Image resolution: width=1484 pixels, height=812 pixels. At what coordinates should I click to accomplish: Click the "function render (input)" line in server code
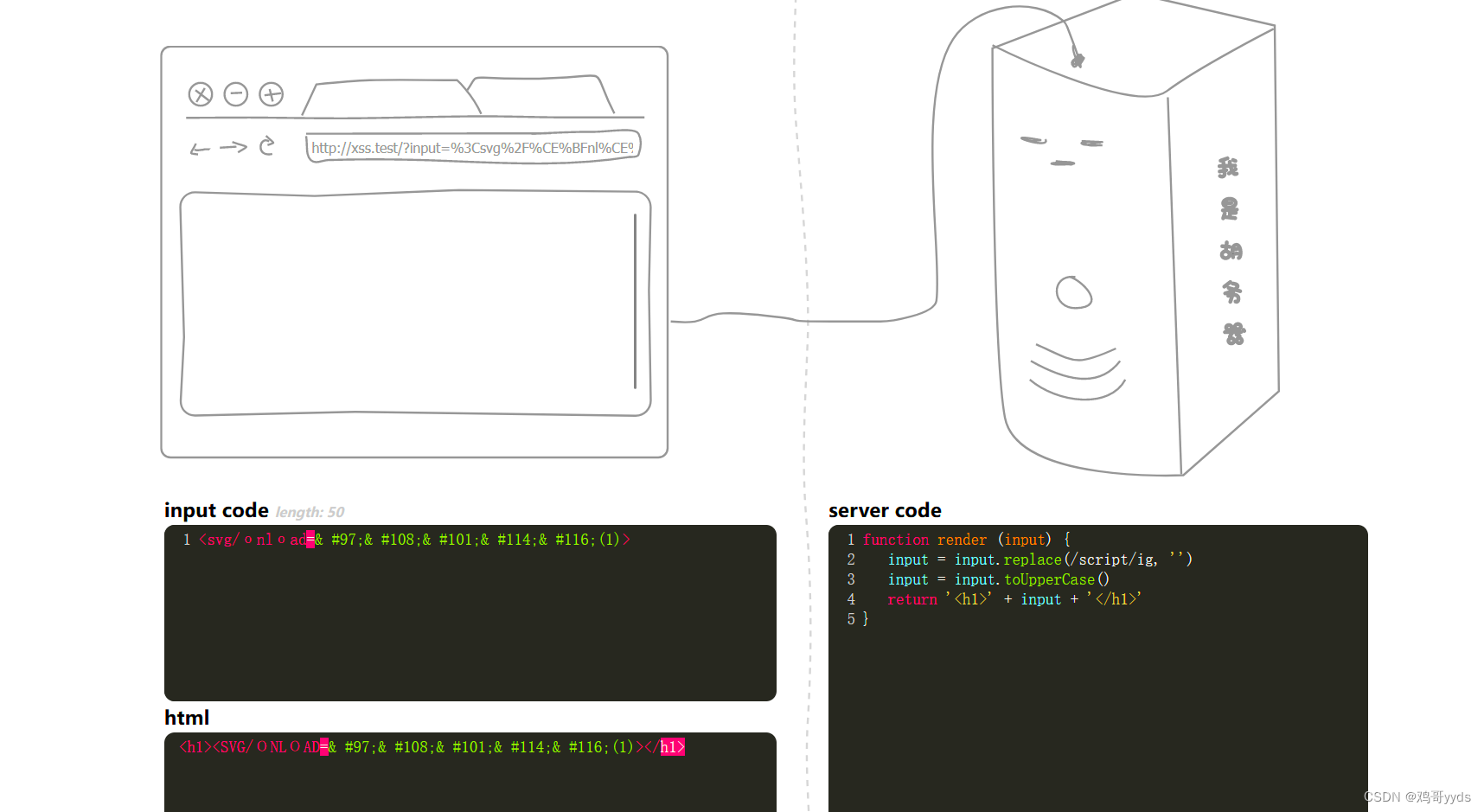click(966, 540)
